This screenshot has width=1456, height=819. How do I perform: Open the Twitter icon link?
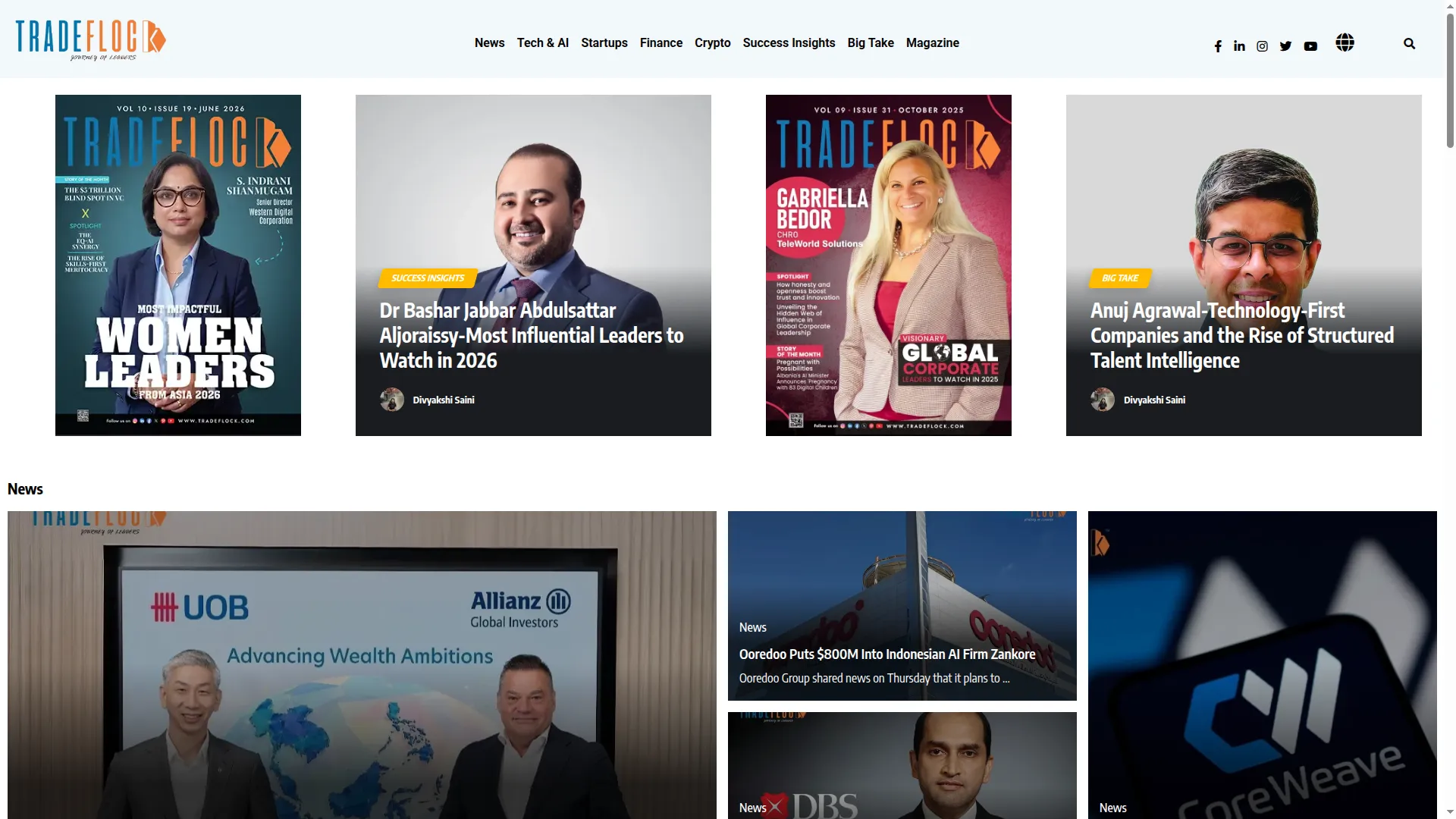(x=1285, y=46)
